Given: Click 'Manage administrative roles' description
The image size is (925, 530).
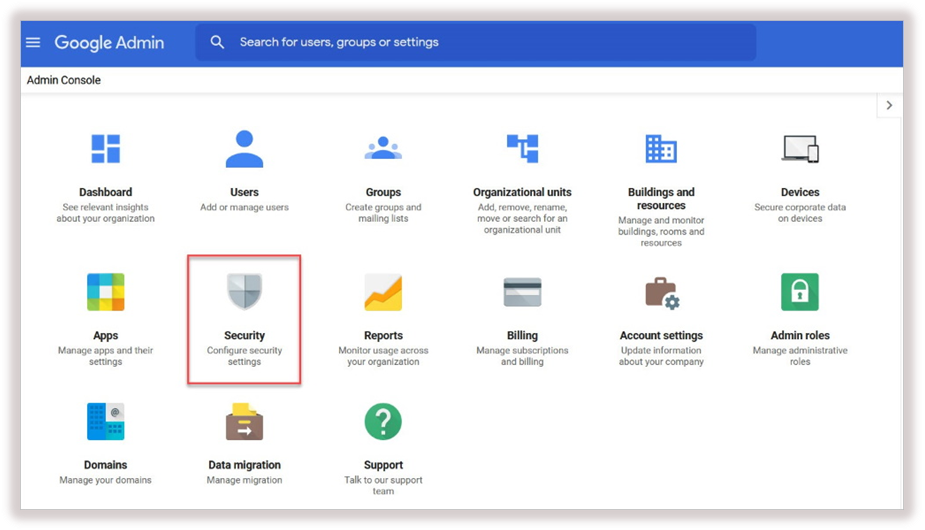Looking at the screenshot, I should 800,356.
